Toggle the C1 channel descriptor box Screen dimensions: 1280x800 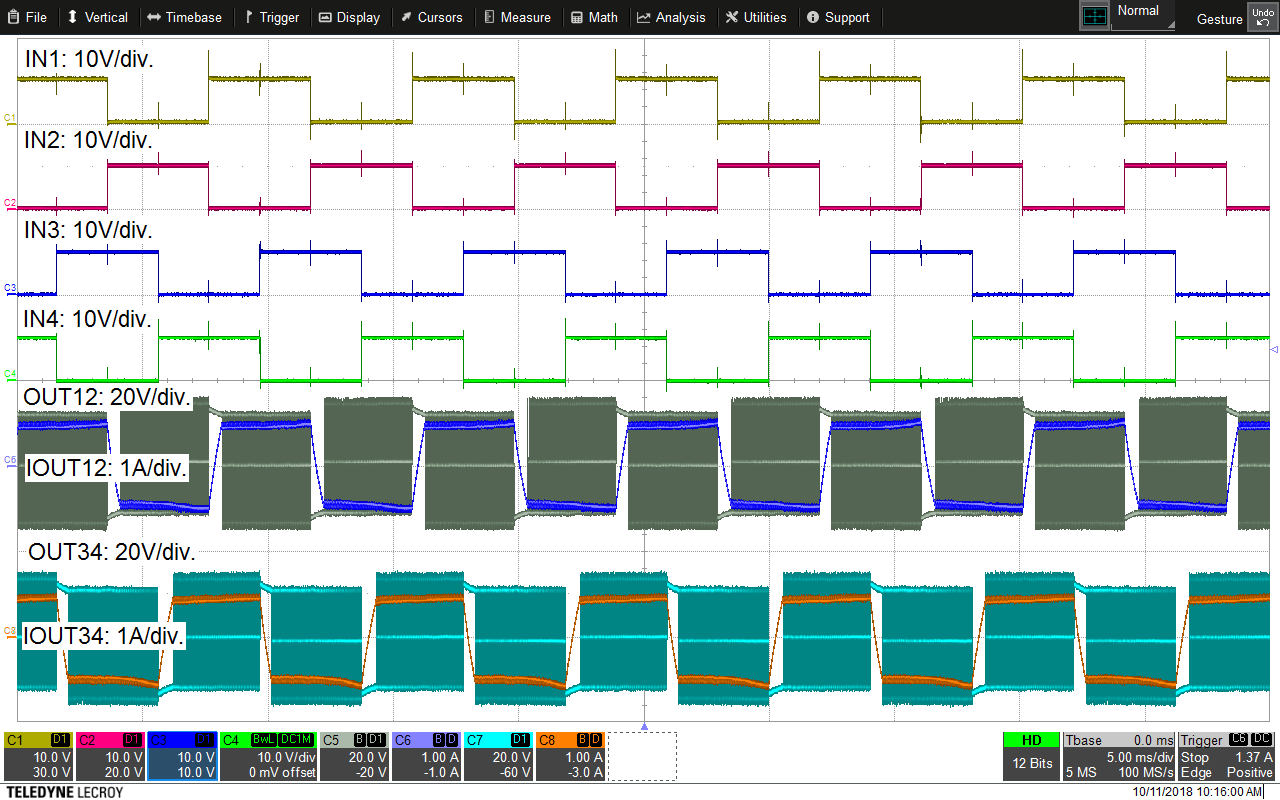click(x=38, y=756)
